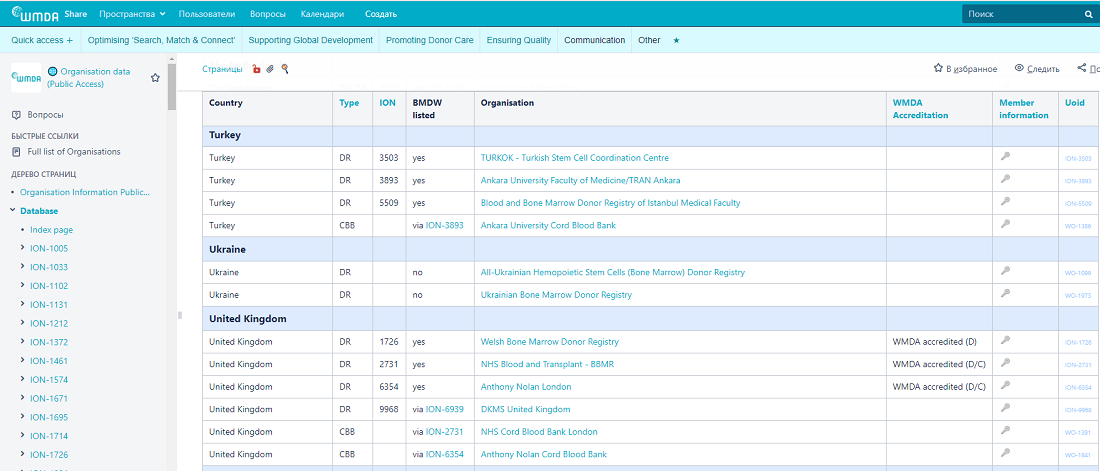Expand the ION-1033 tree node
The image size is (1100, 471).
pyautogui.click(x=23, y=267)
